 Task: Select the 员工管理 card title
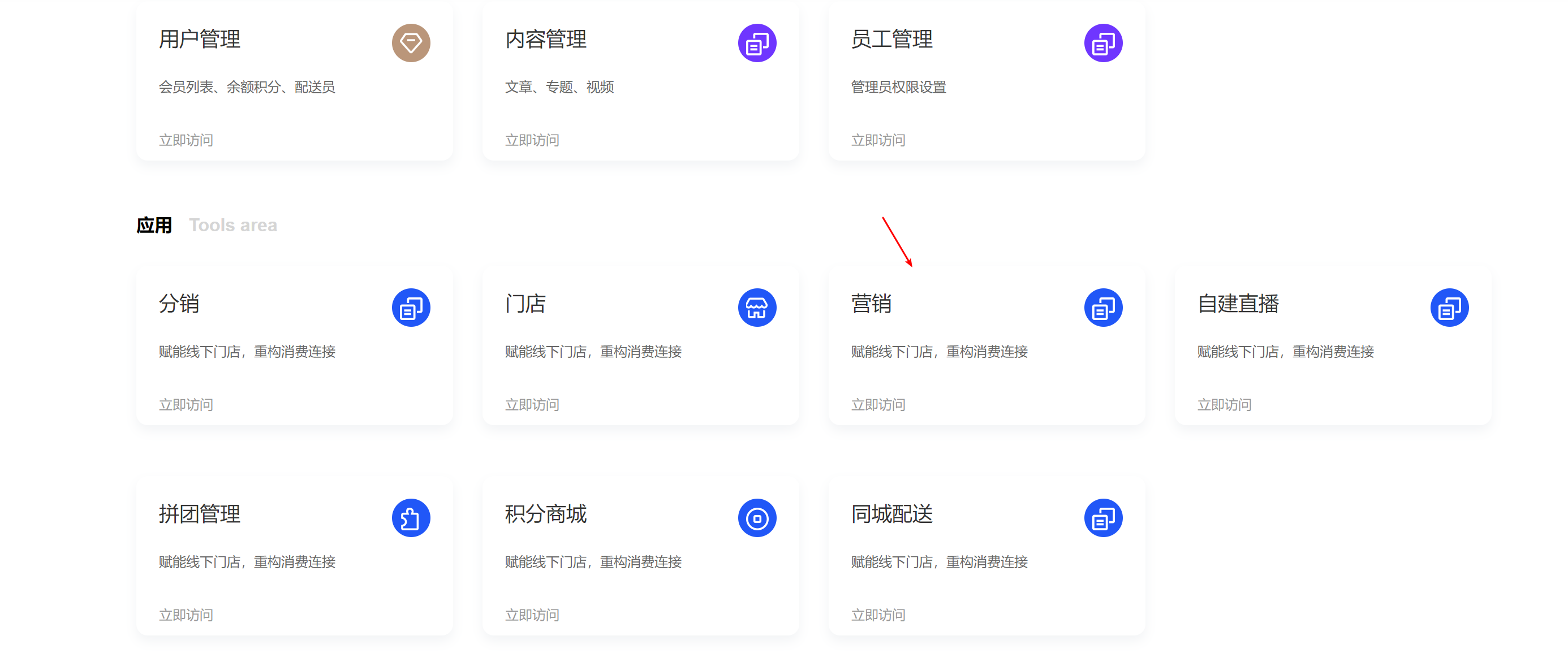891,40
